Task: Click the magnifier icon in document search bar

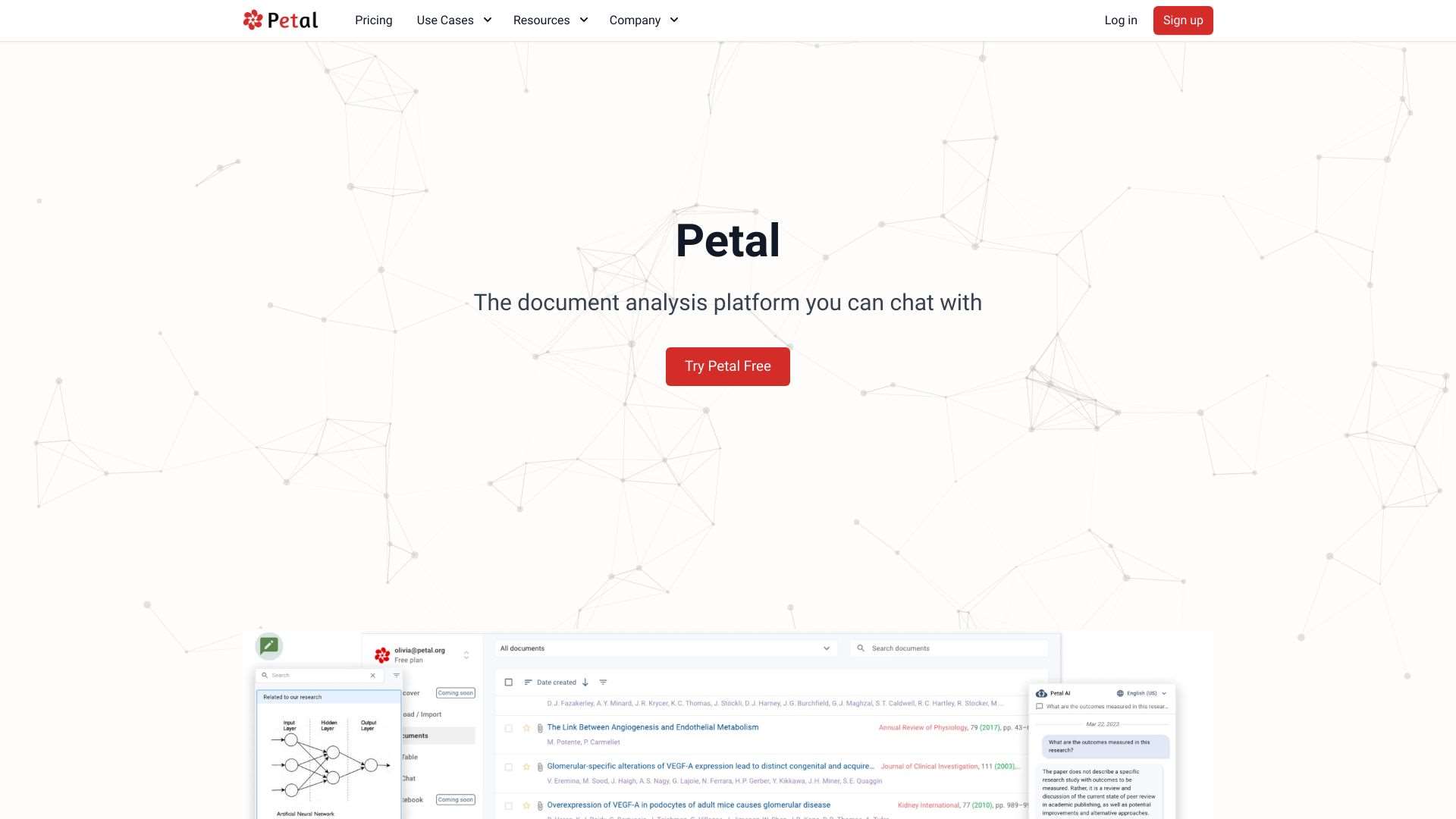Action: pos(861,648)
